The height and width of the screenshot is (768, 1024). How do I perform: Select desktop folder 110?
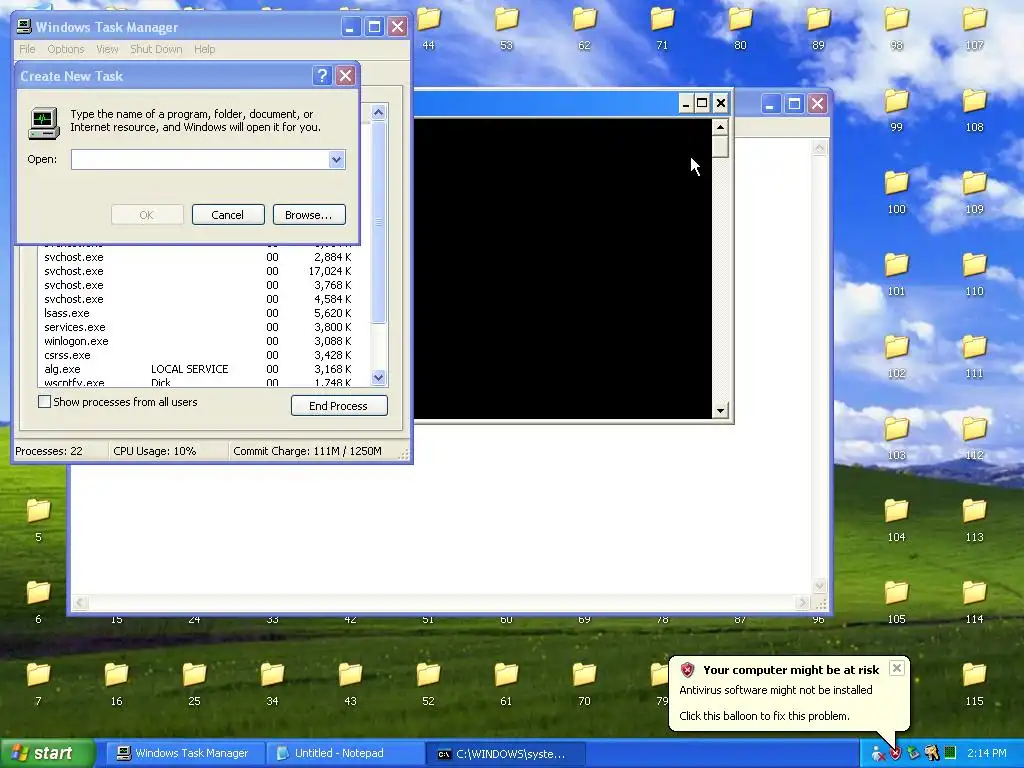[974, 275]
